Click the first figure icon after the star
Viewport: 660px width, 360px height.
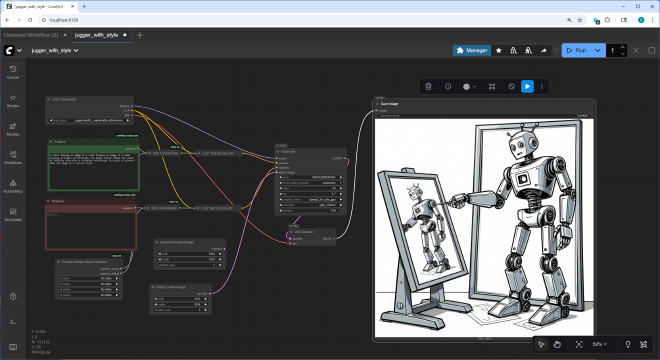pyautogui.click(x=514, y=51)
